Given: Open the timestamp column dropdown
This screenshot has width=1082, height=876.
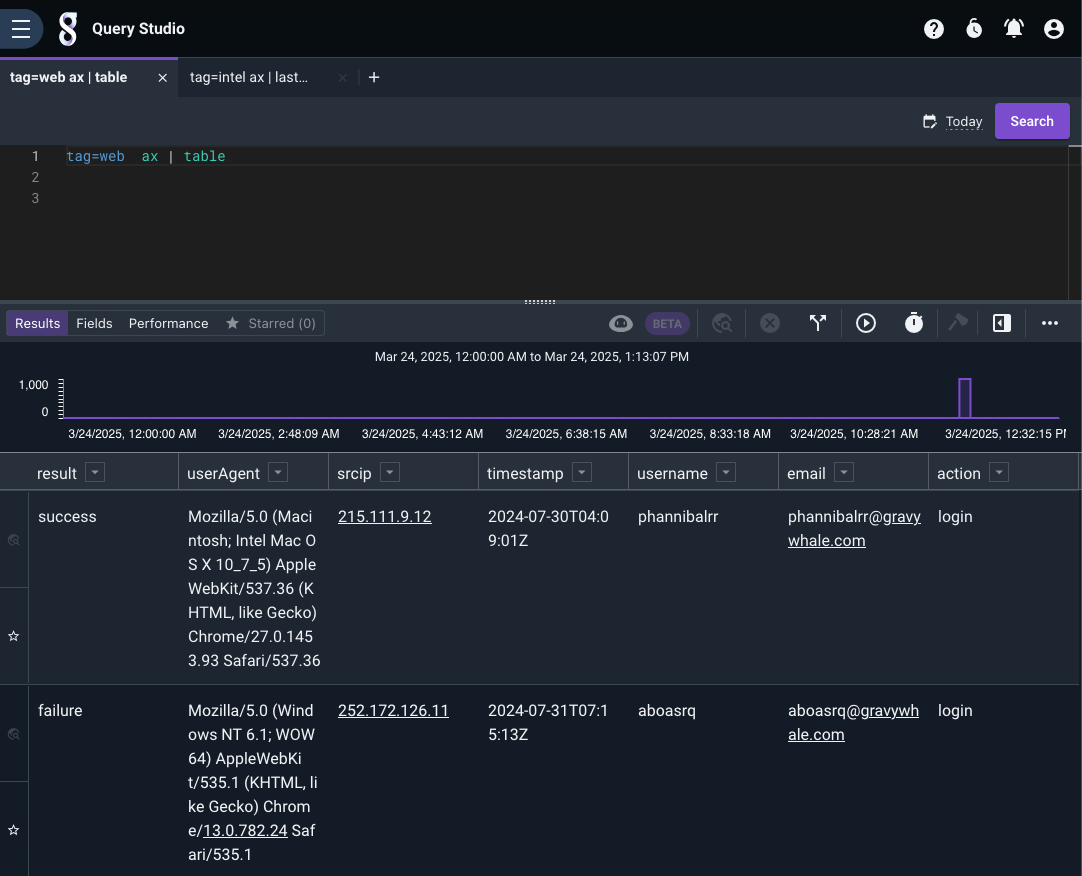Looking at the screenshot, I should point(582,472).
